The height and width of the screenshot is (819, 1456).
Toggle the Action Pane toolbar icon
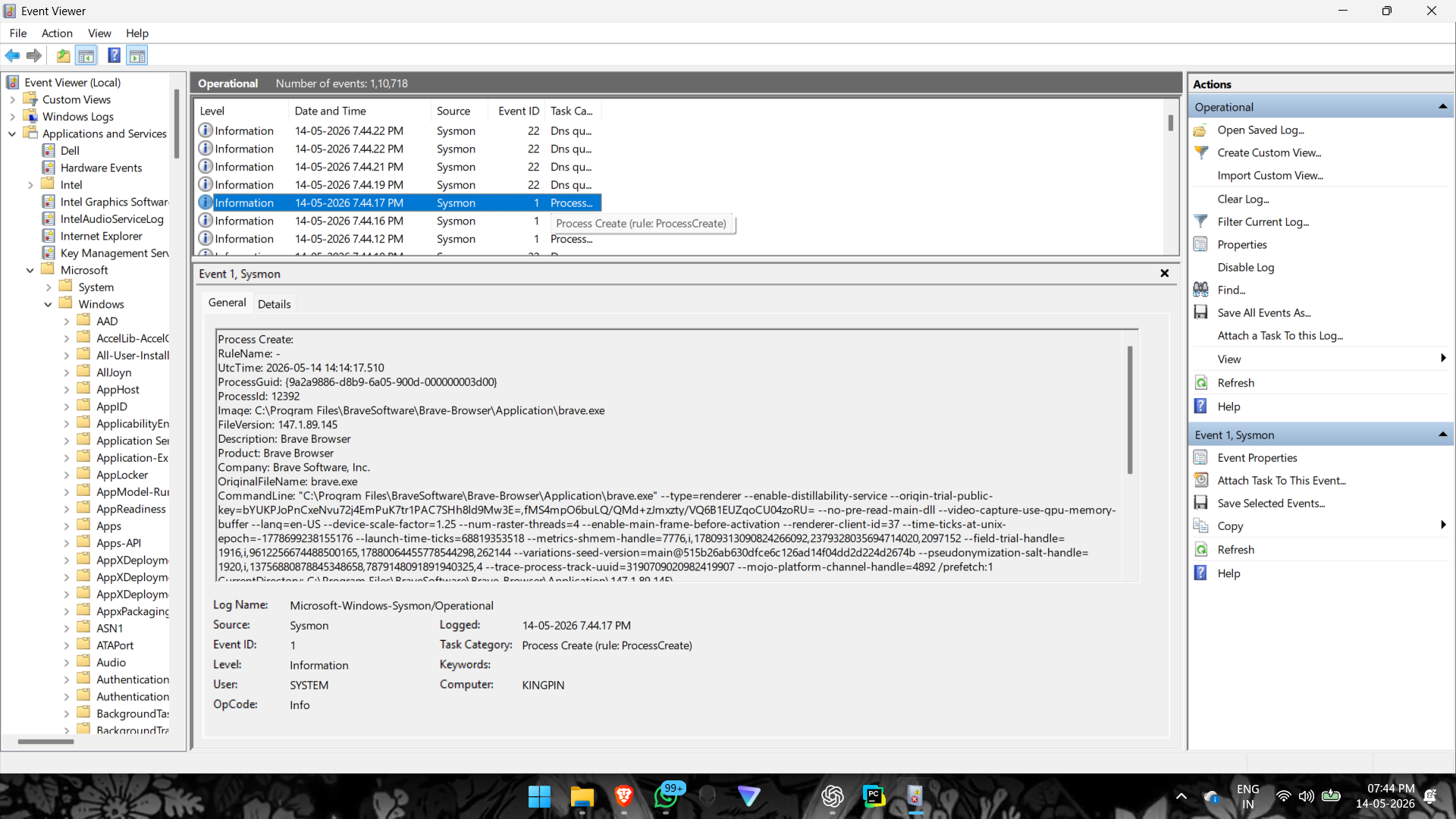(137, 55)
